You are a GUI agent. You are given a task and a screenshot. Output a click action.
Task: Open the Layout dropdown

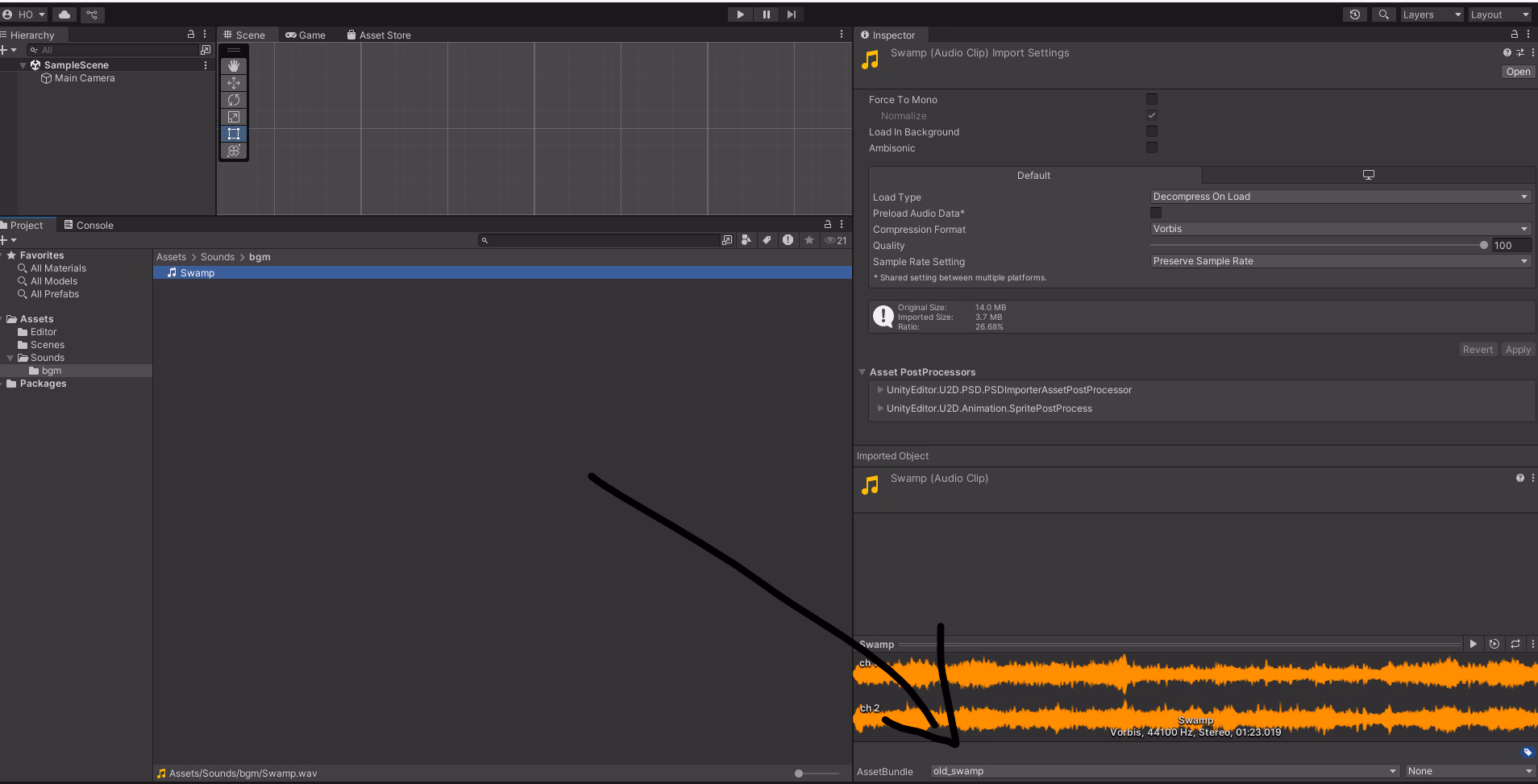[x=1499, y=15]
